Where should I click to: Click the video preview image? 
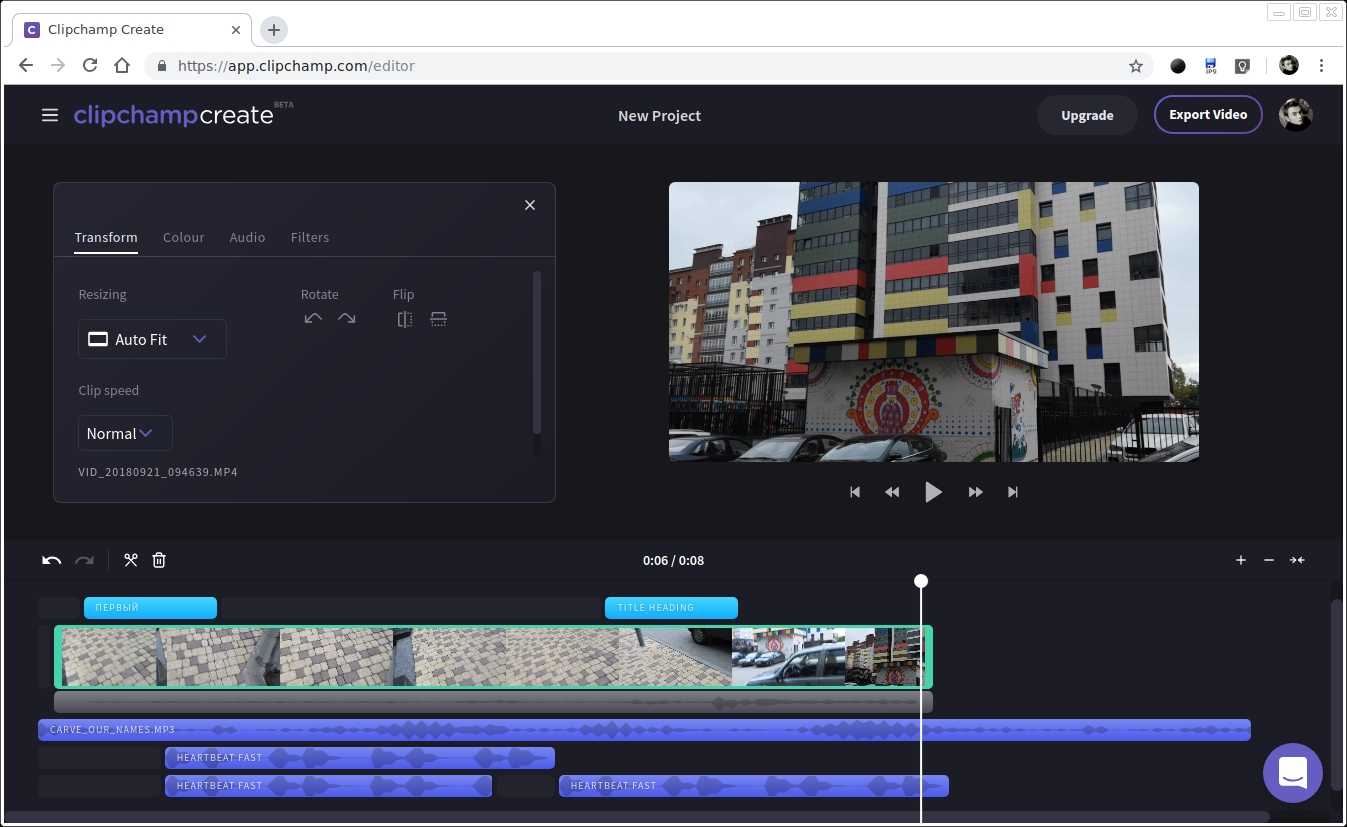[934, 321]
